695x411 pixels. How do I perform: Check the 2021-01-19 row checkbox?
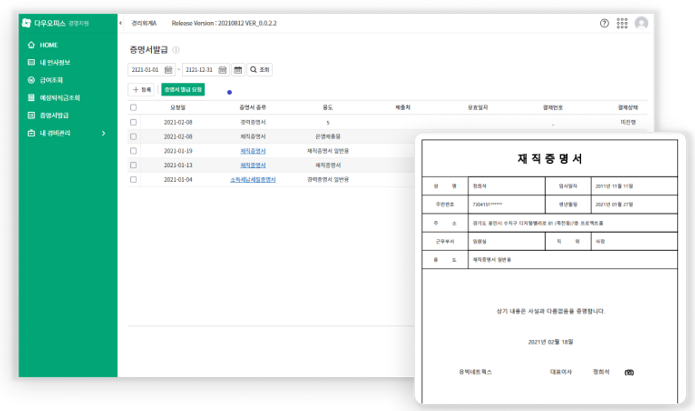click(133, 151)
